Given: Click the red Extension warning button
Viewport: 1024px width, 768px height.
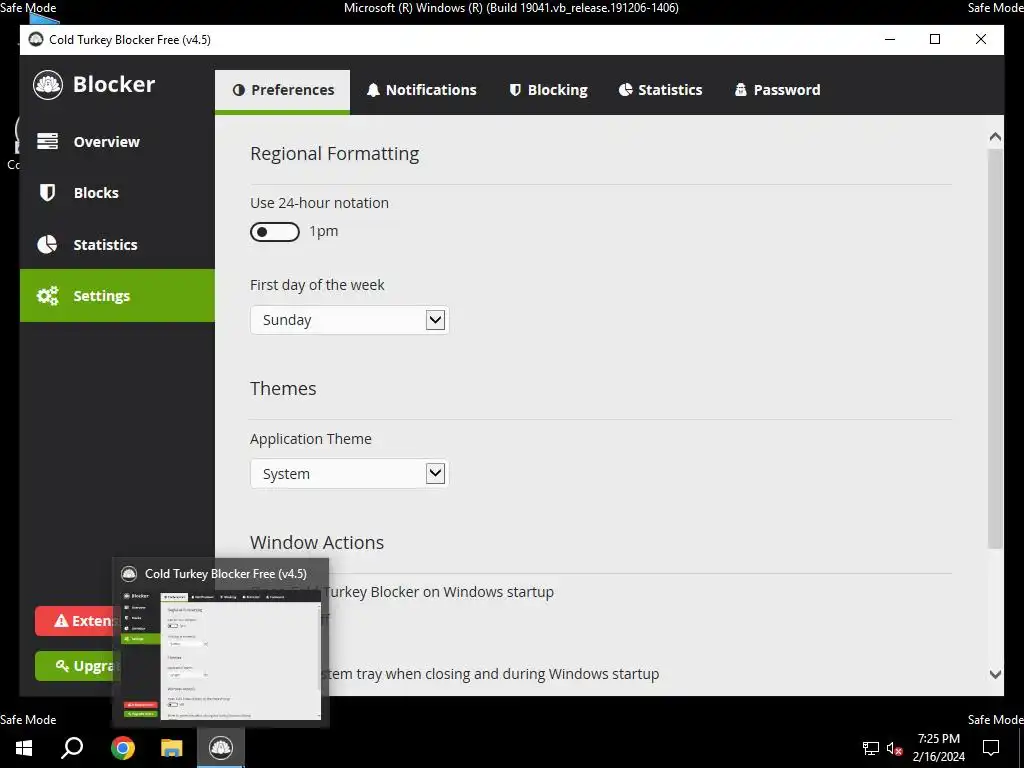Looking at the screenshot, I should pyautogui.click(x=74, y=620).
